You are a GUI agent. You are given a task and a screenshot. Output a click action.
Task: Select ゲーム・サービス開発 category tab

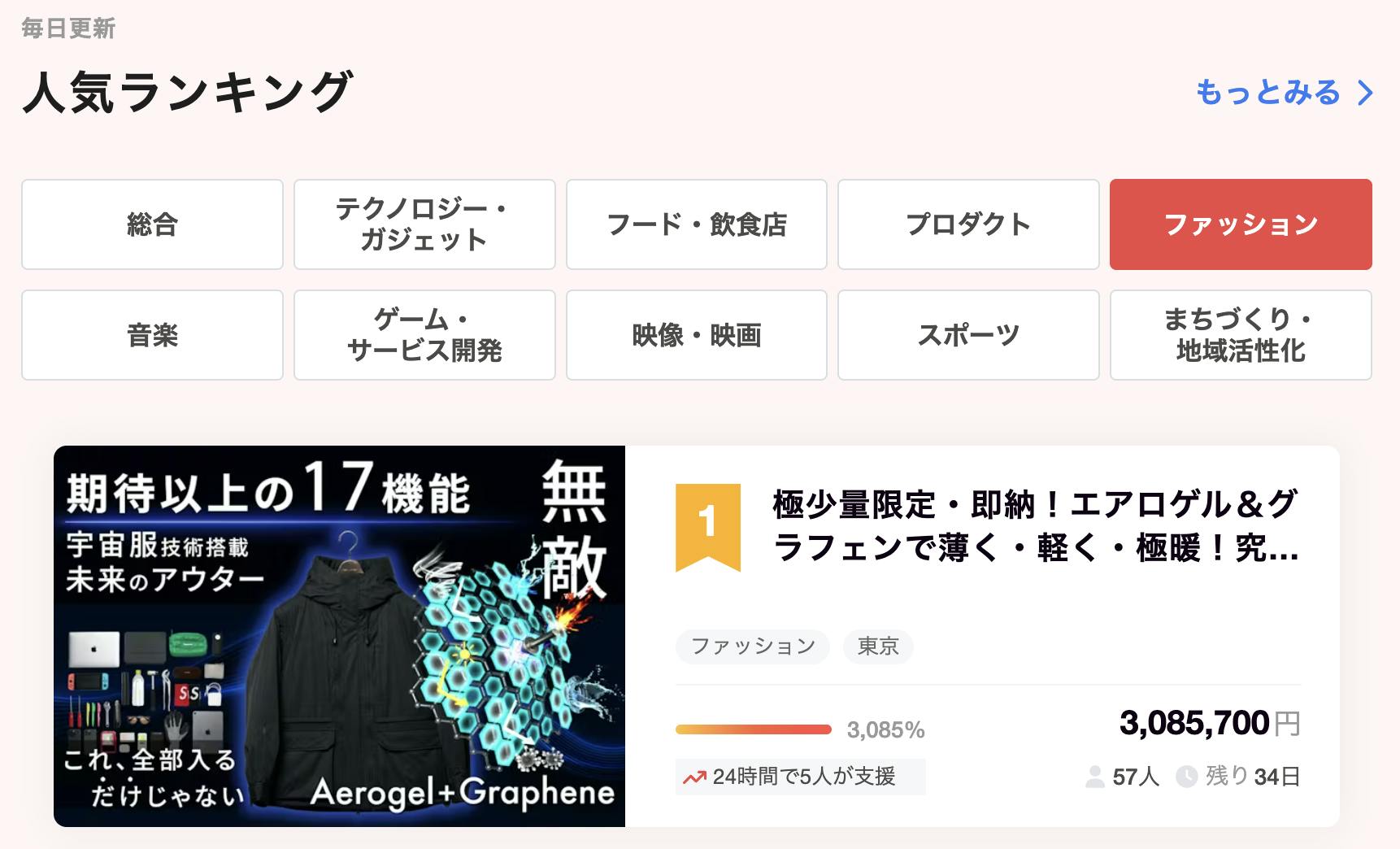pyautogui.click(x=424, y=335)
